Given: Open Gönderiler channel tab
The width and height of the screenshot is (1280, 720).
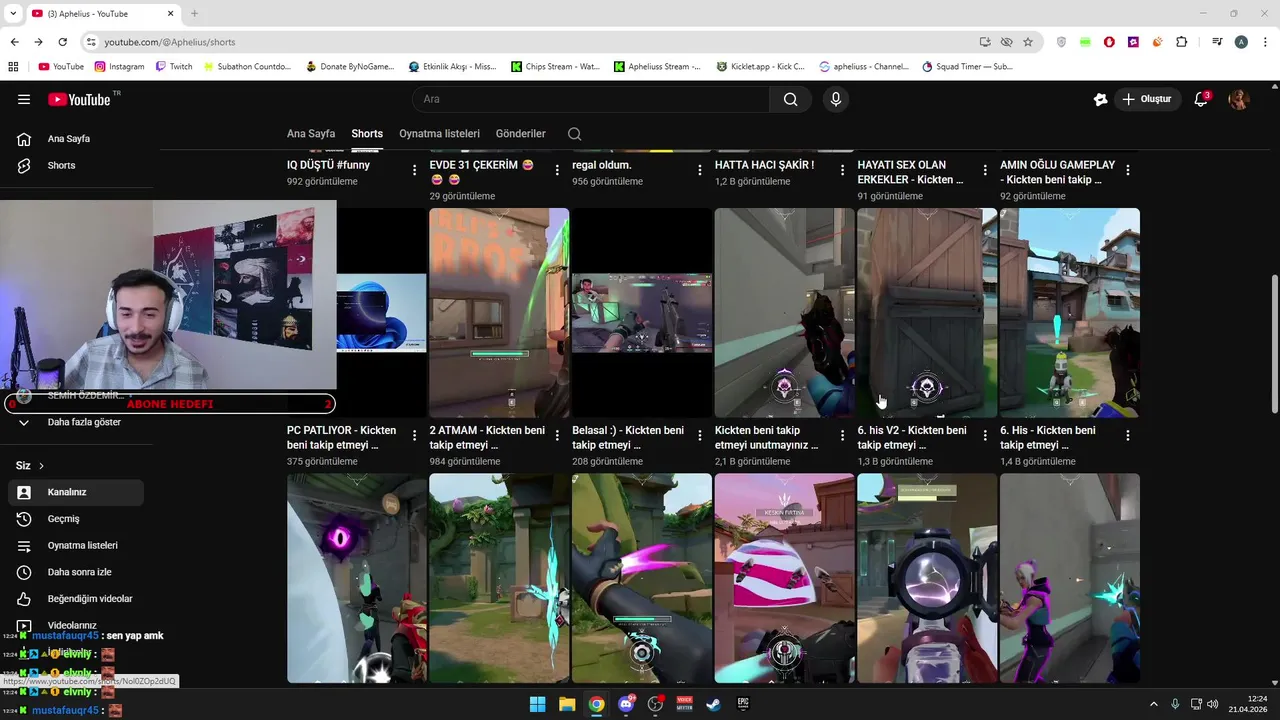Looking at the screenshot, I should click(521, 134).
